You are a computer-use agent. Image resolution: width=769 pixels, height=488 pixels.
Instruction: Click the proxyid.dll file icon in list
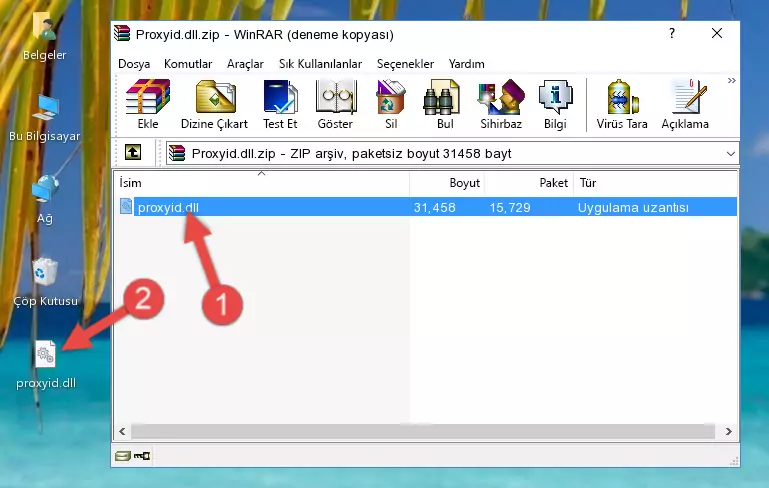point(126,206)
